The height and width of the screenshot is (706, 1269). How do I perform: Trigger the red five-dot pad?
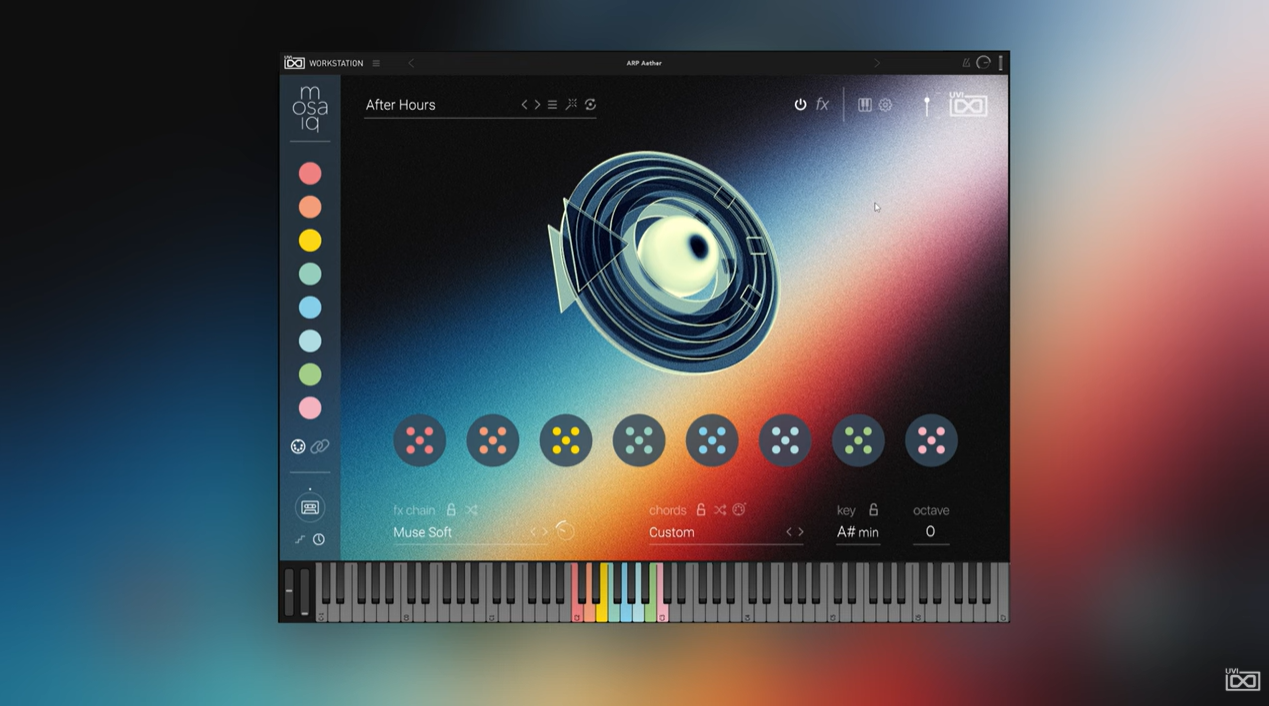tap(420, 440)
